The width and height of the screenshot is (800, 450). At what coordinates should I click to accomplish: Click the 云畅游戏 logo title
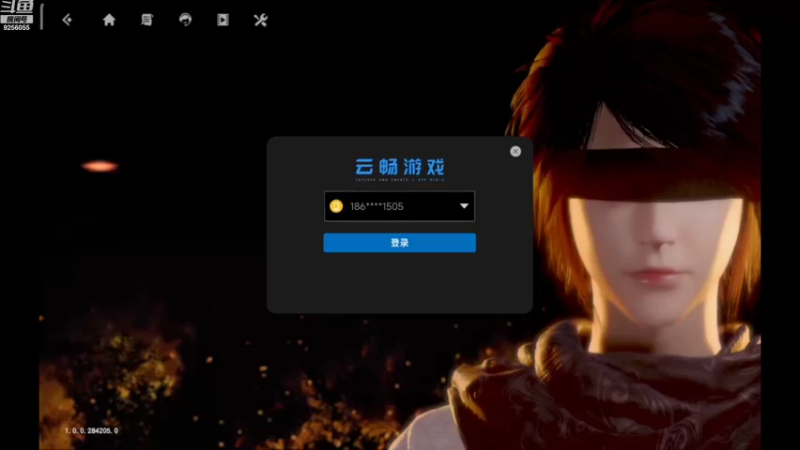[400, 167]
